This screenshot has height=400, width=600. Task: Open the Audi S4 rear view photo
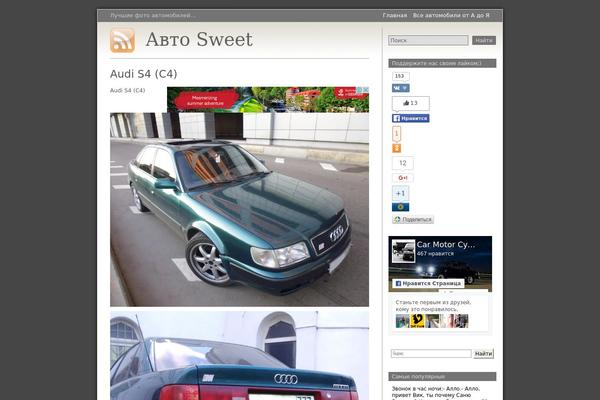pos(240,356)
